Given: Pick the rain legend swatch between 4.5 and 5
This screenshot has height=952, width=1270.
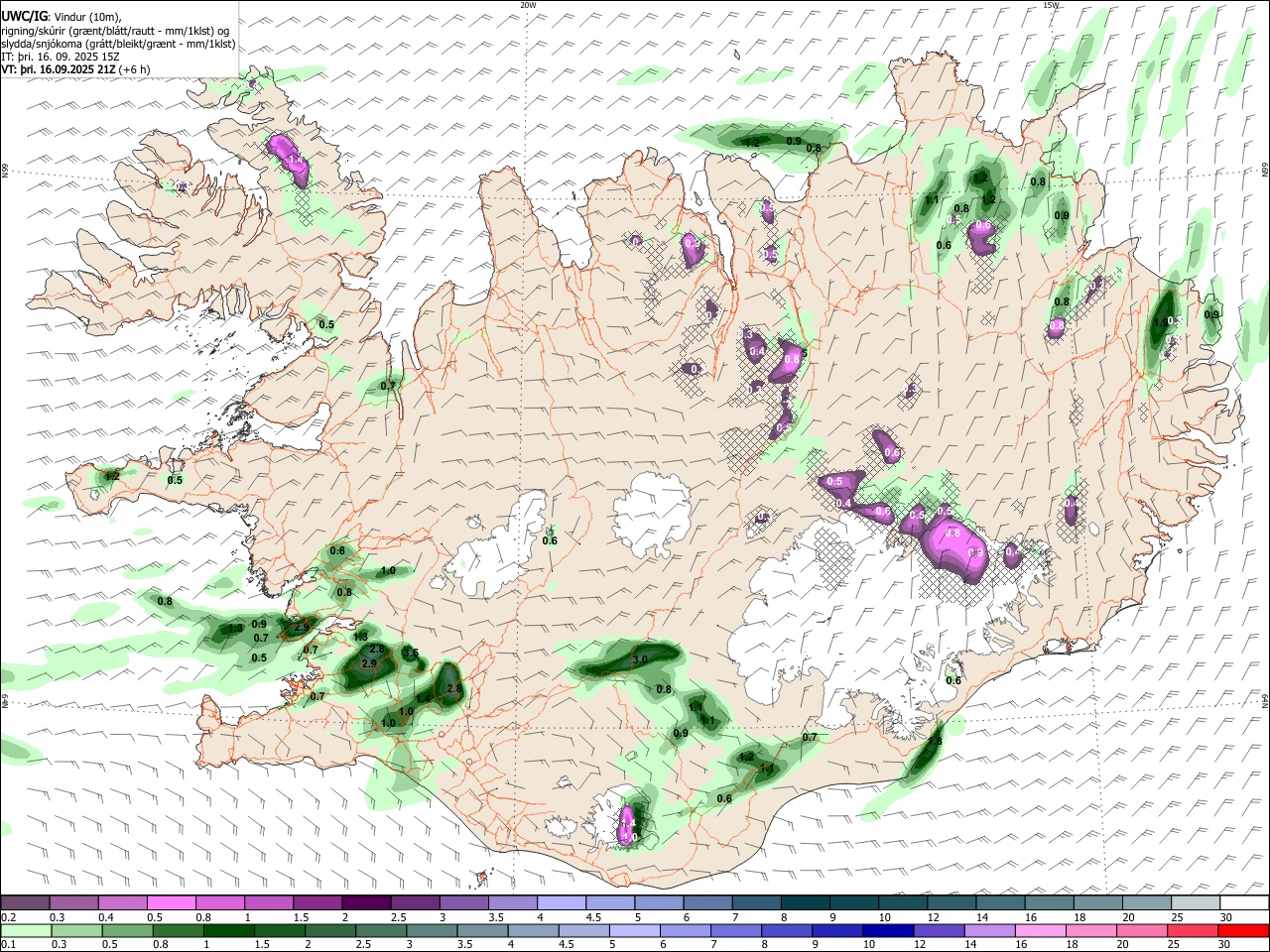Looking at the screenshot, I should click(582, 930).
